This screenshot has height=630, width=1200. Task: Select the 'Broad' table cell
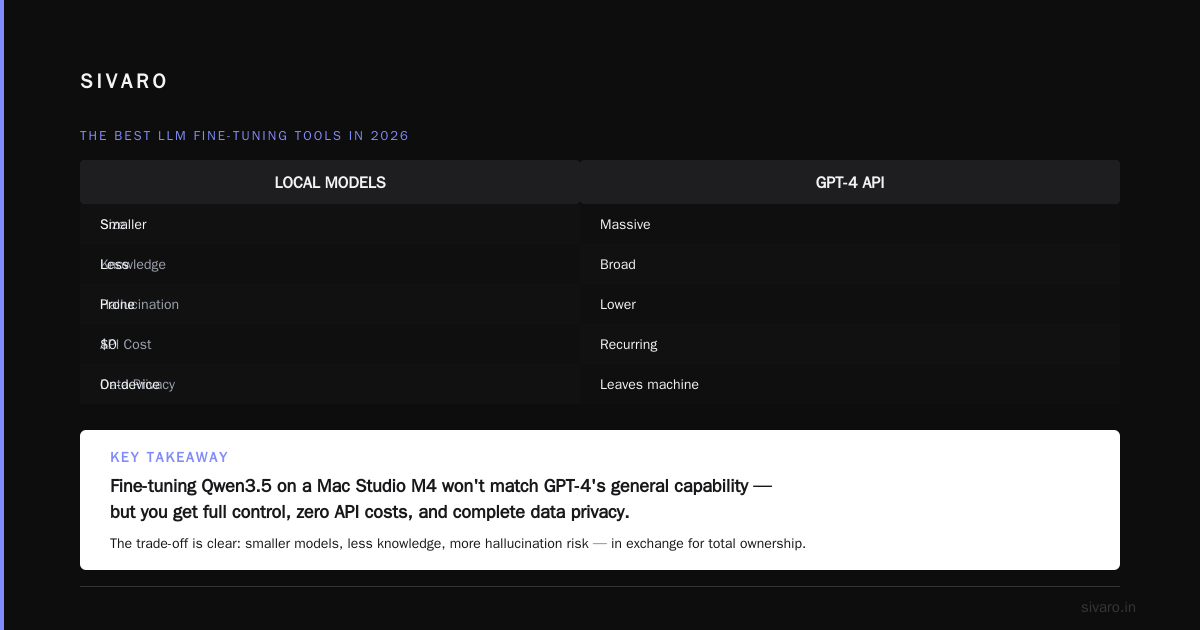(x=850, y=264)
